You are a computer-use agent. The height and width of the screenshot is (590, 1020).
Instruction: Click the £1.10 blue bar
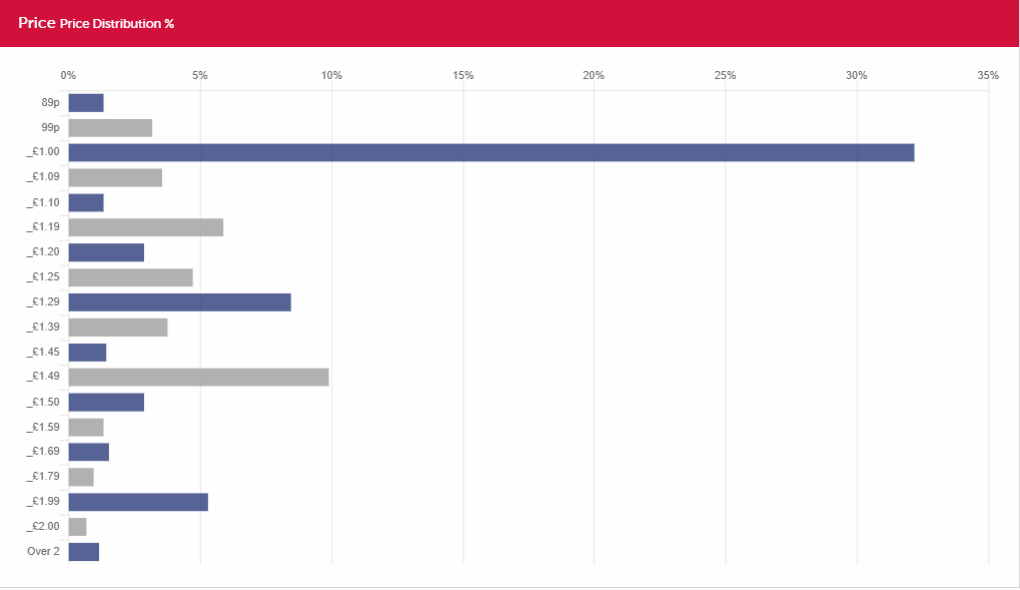(x=86, y=202)
